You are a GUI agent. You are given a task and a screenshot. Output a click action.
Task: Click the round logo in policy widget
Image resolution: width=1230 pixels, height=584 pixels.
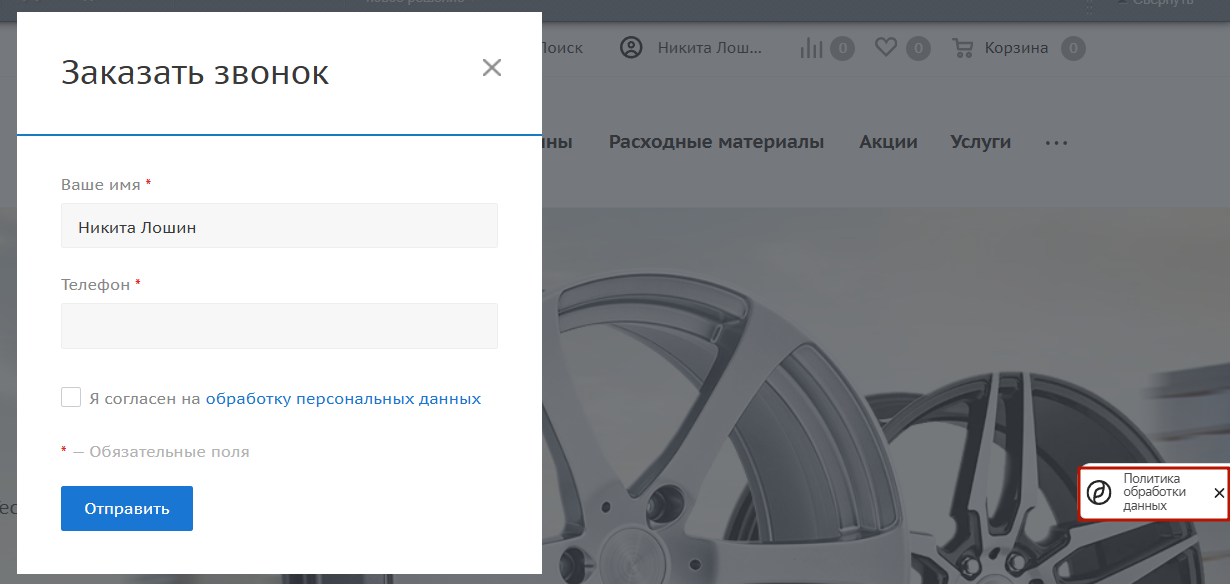tap(1099, 493)
